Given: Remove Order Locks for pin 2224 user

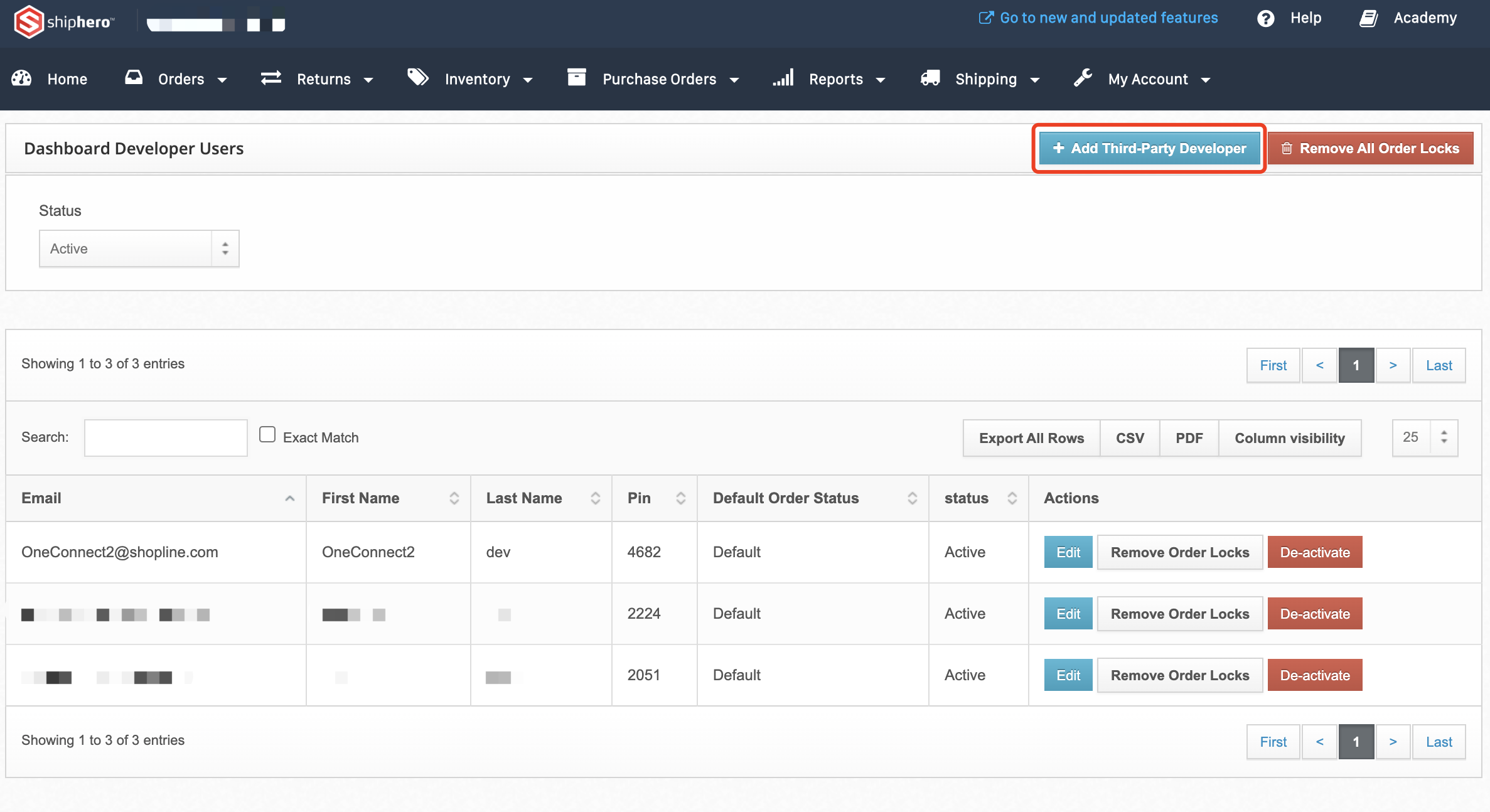Looking at the screenshot, I should (x=1180, y=614).
